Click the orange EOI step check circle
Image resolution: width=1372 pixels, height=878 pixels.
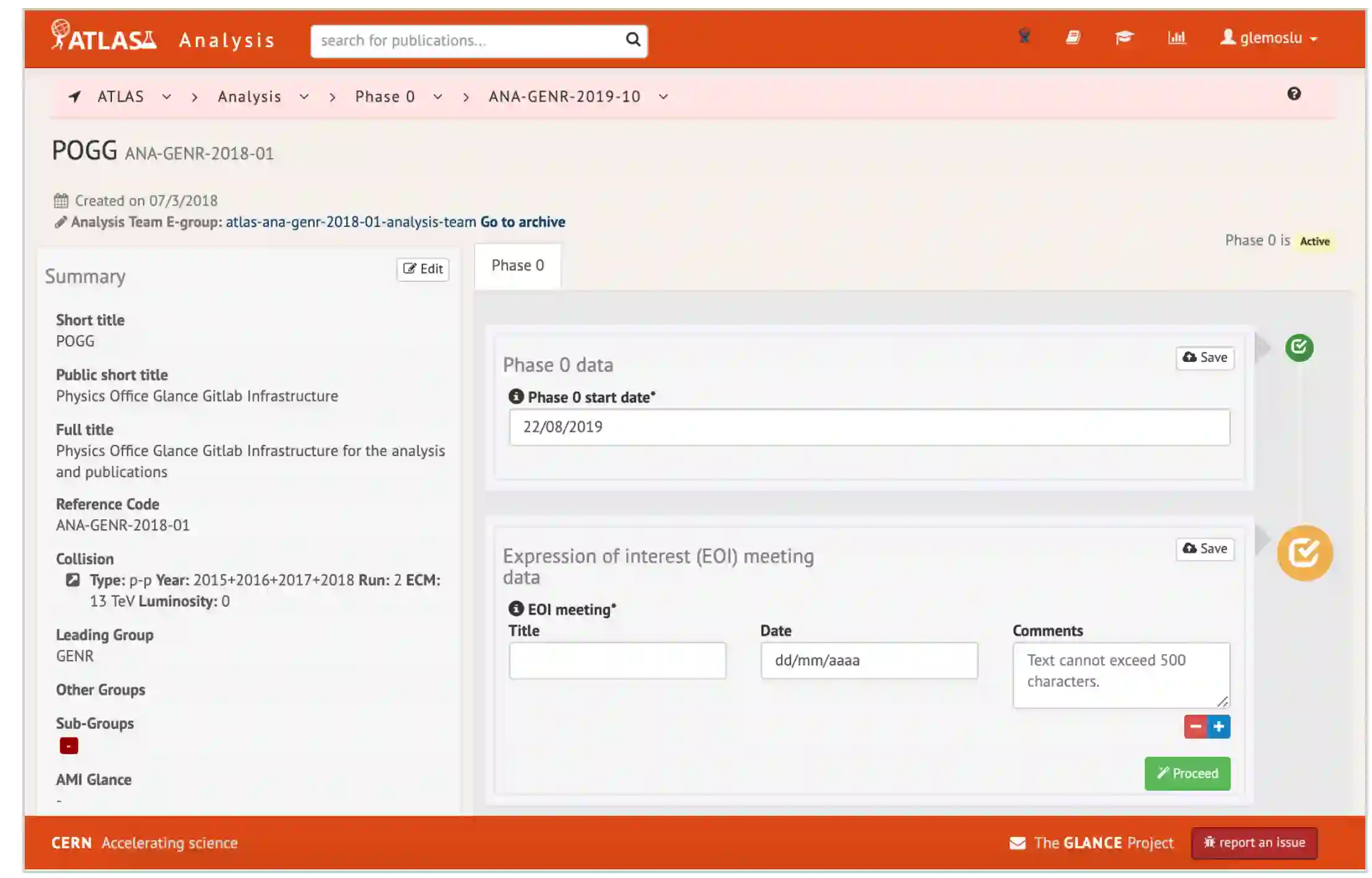(1304, 553)
